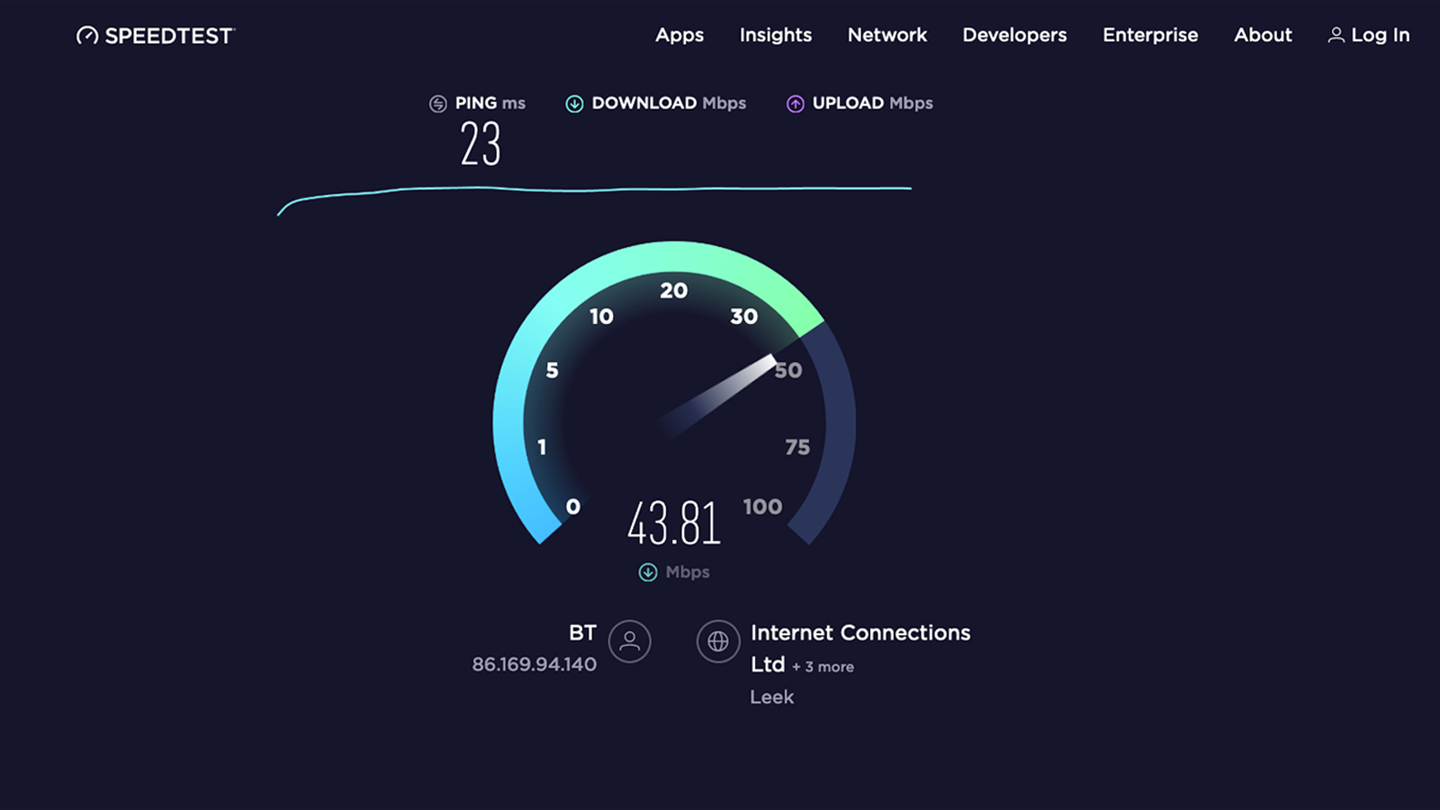This screenshot has height=810, width=1440.
Task: Click the Log In link
Action: pyautogui.click(x=1380, y=34)
